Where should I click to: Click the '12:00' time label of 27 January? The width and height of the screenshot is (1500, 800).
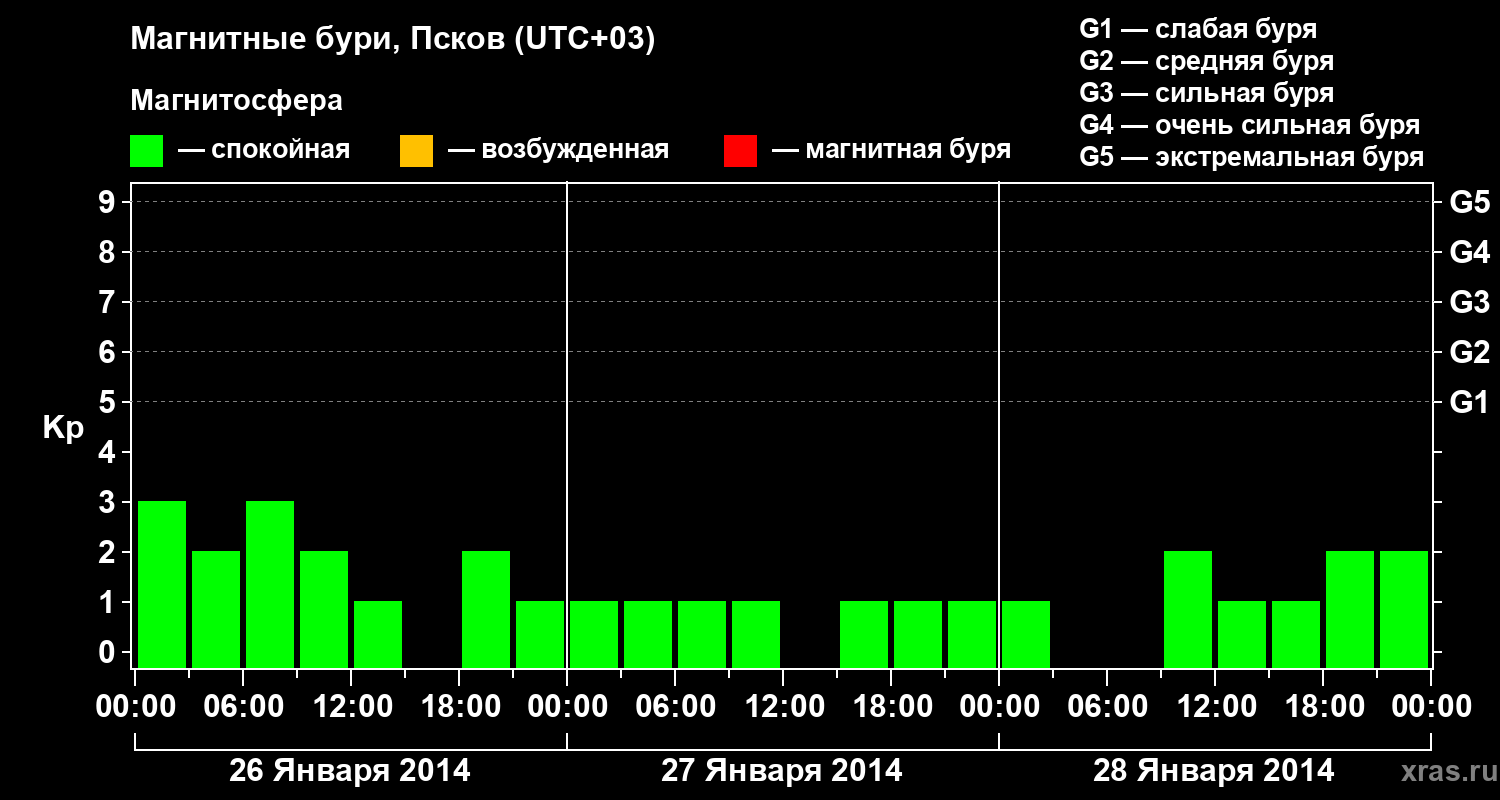pyautogui.click(x=783, y=706)
